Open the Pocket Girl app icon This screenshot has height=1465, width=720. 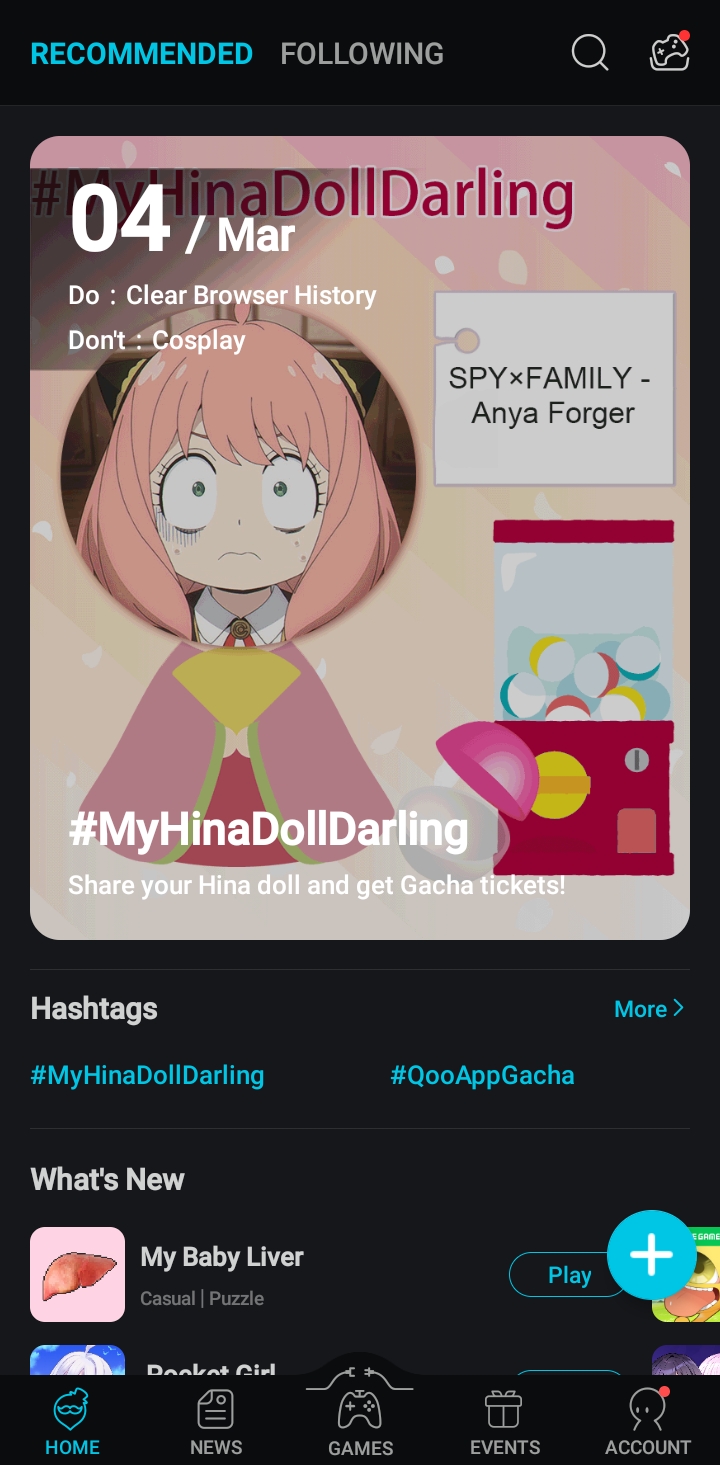pos(78,1362)
